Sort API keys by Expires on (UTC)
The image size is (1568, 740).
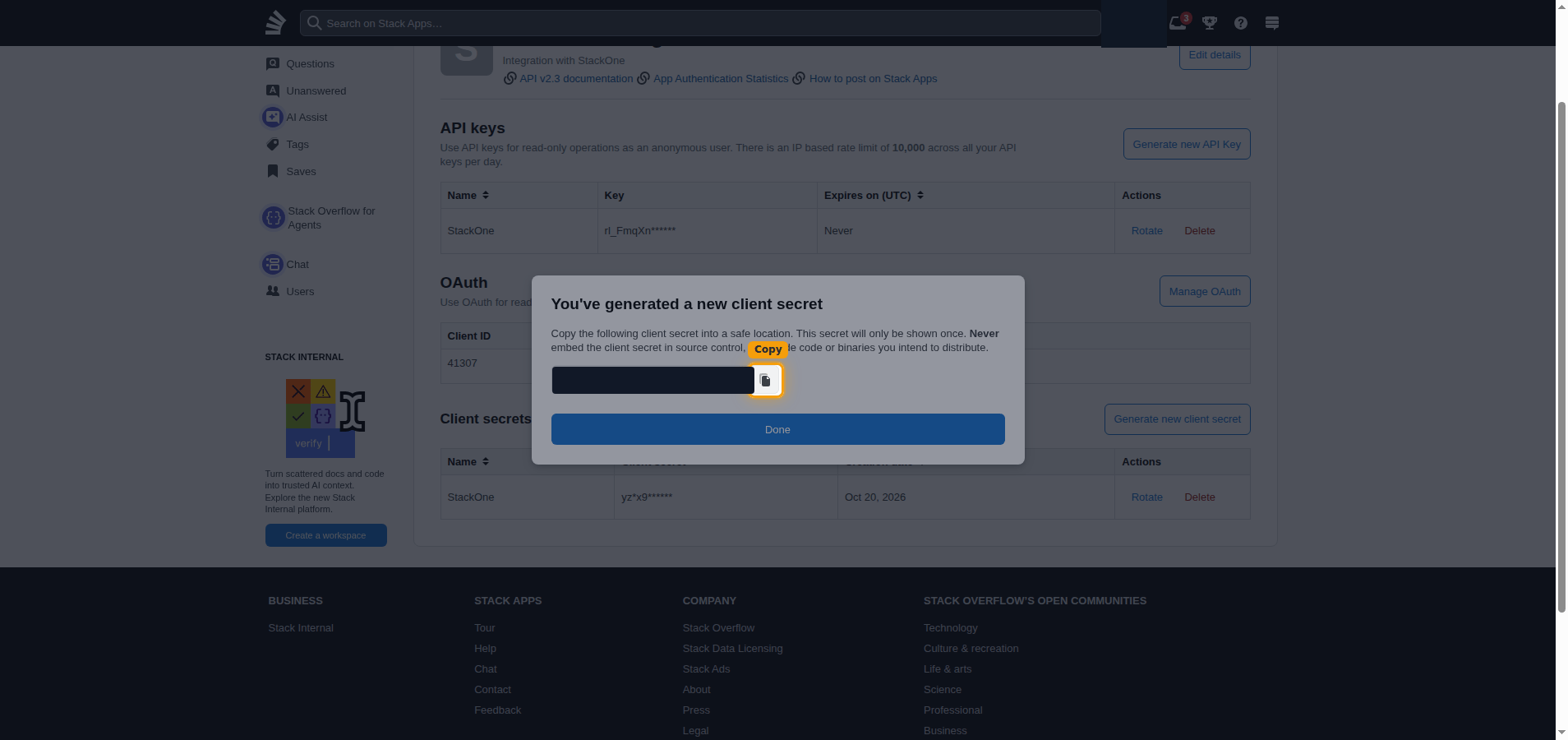click(874, 195)
